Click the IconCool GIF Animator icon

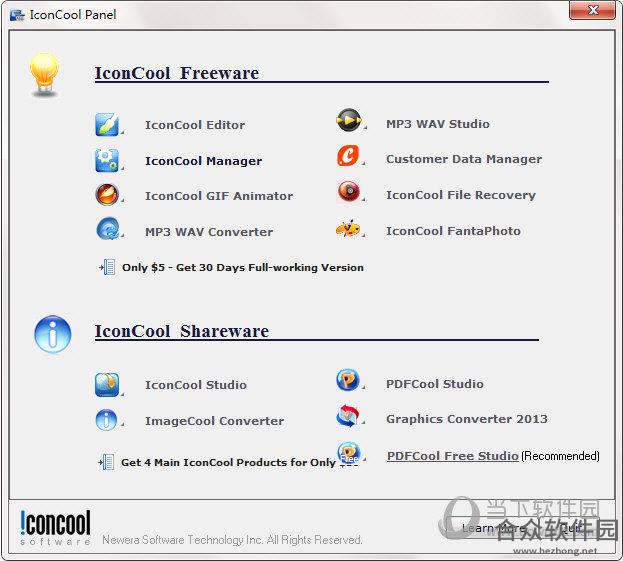pyautogui.click(x=107, y=195)
